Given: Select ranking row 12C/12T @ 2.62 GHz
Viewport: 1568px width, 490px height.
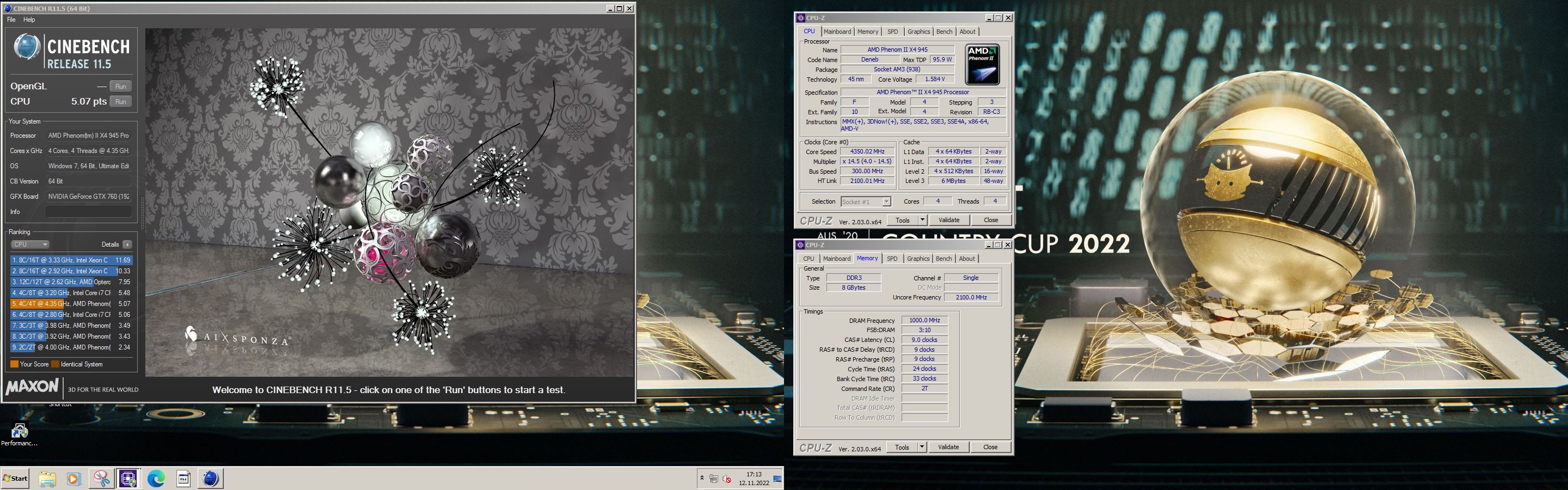Looking at the screenshot, I should pos(71,282).
